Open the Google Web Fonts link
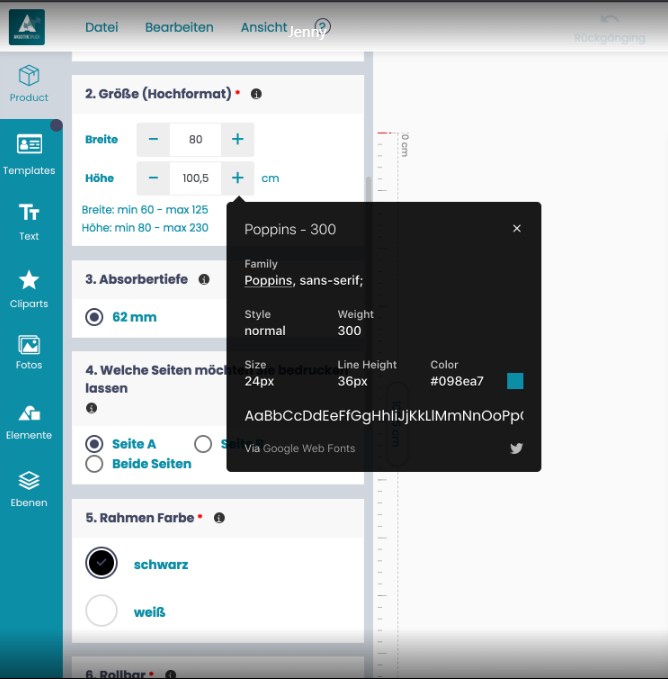Screen dimensions: 668x679 pyautogui.click(x=309, y=448)
